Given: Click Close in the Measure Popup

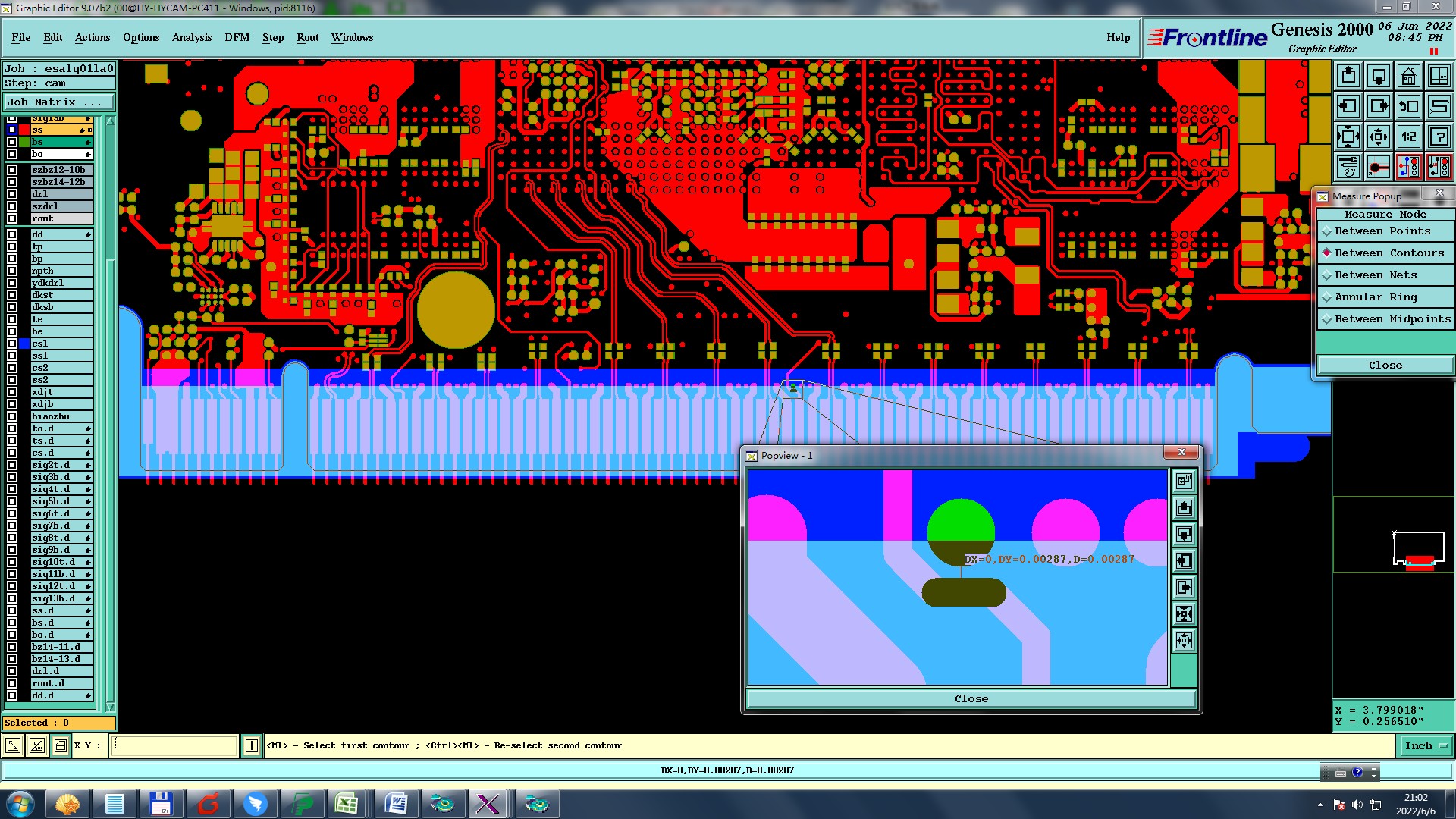Looking at the screenshot, I should point(1385,365).
